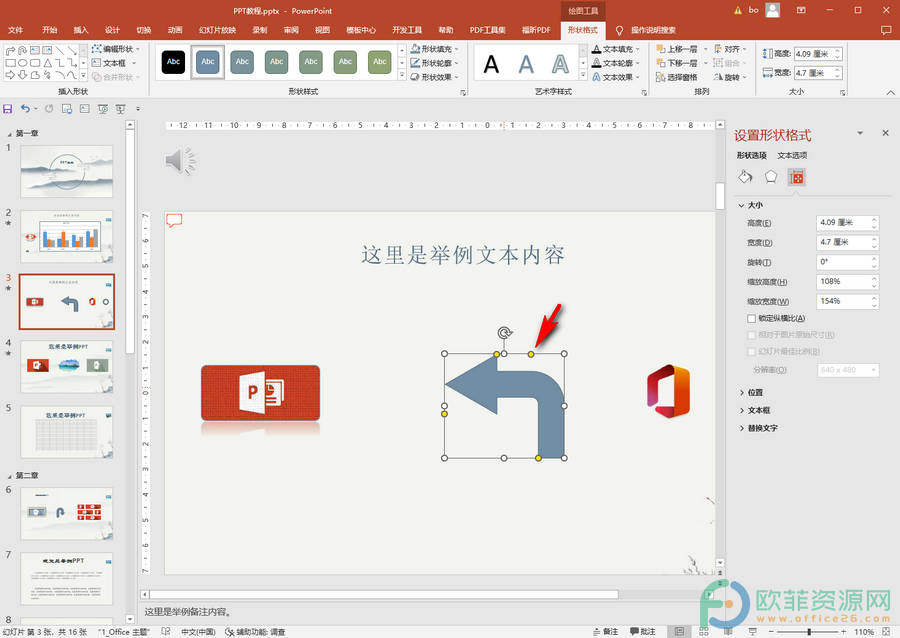The width and height of the screenshot is (900, 638).
Task: Fit slide to current window
Action: pos(886,632)
